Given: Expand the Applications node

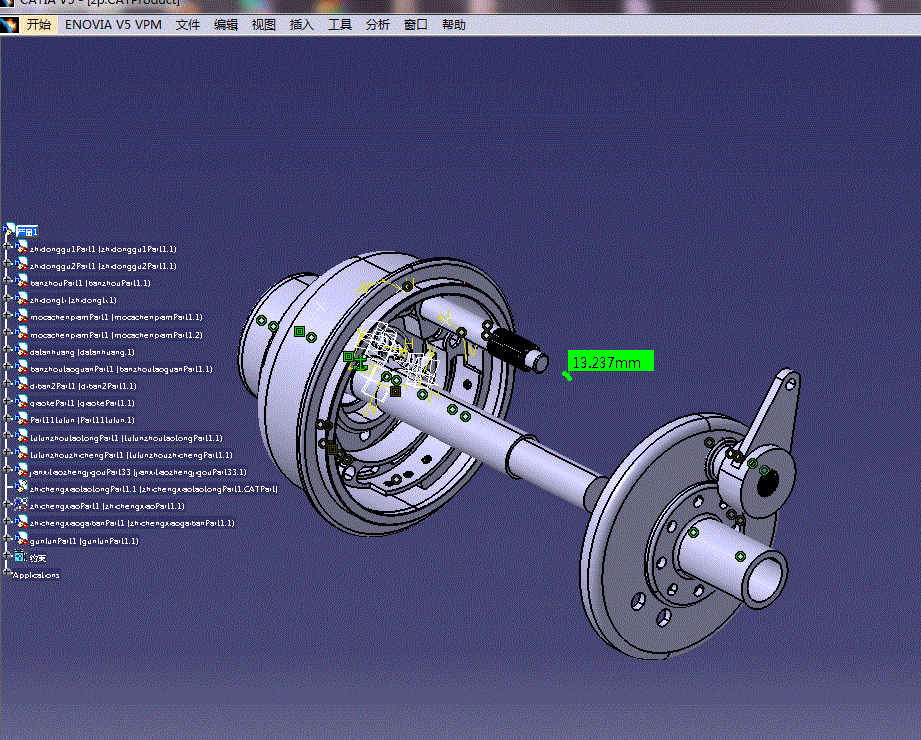Looking at the screenshot, I should pyautogui.click(x=7, y=571).
